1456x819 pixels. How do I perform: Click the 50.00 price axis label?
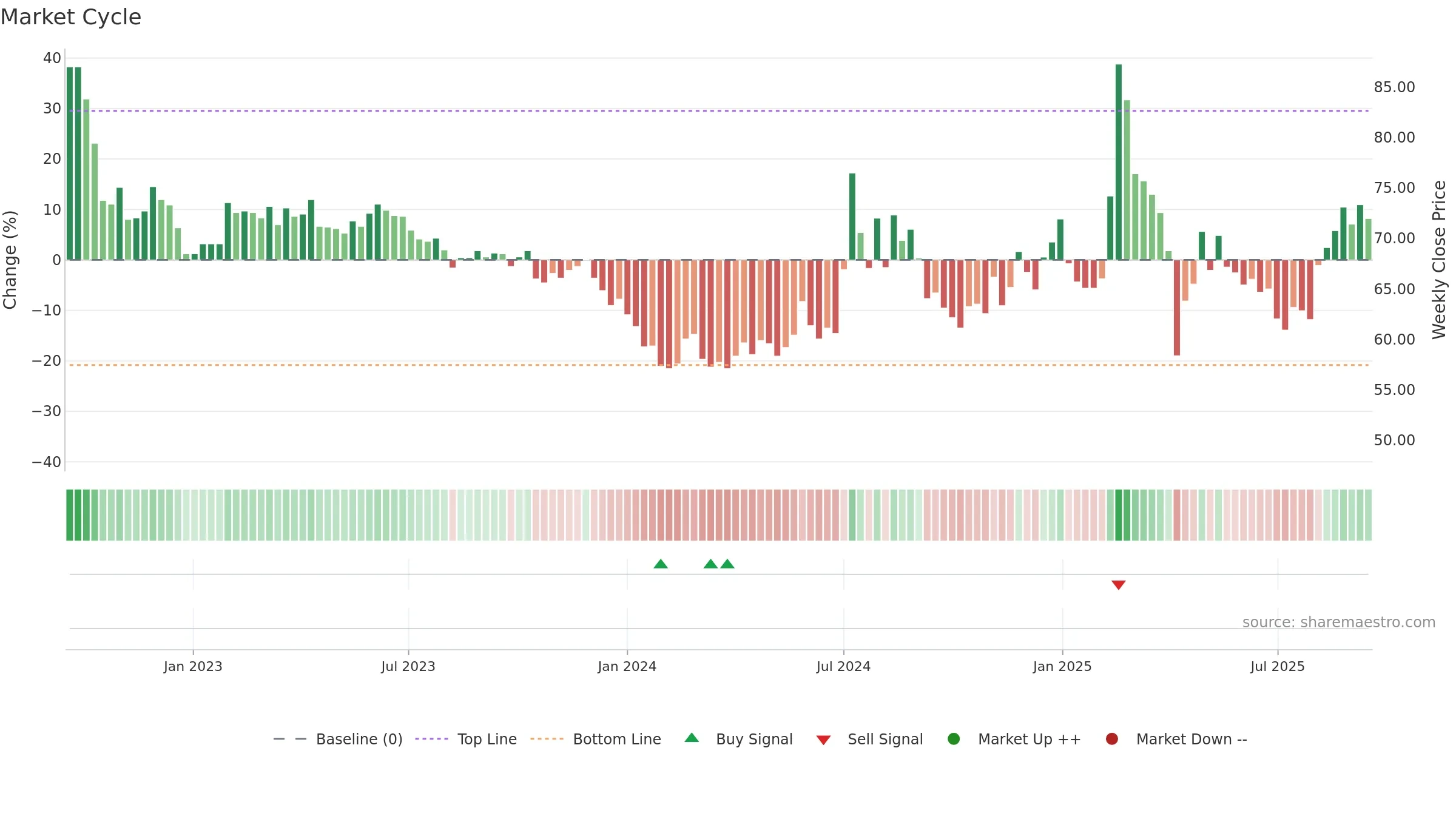[1394, 440]
